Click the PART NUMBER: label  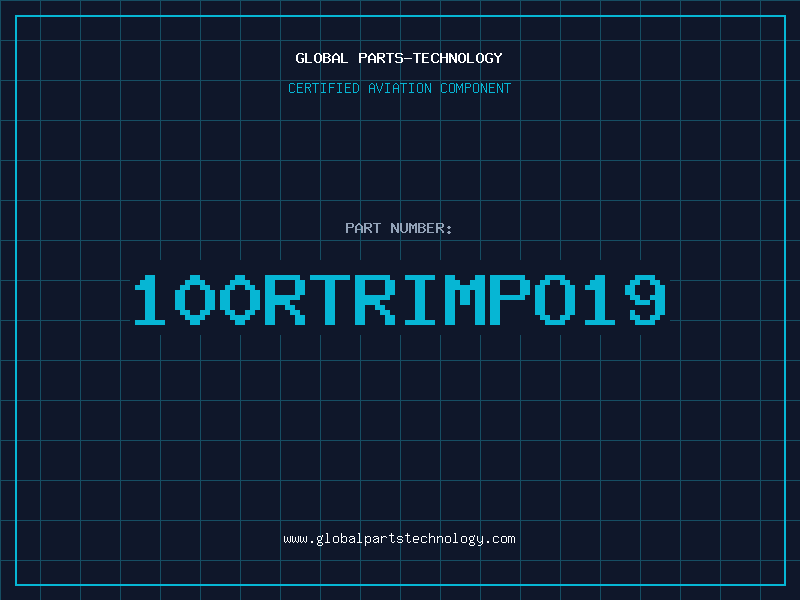click(398, 228)
